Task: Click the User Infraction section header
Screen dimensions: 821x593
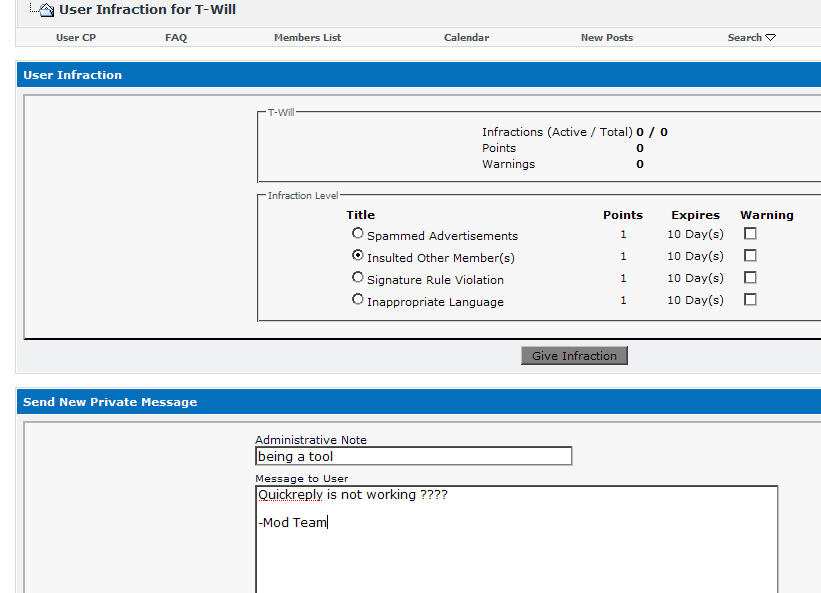Action: (72, 75)
